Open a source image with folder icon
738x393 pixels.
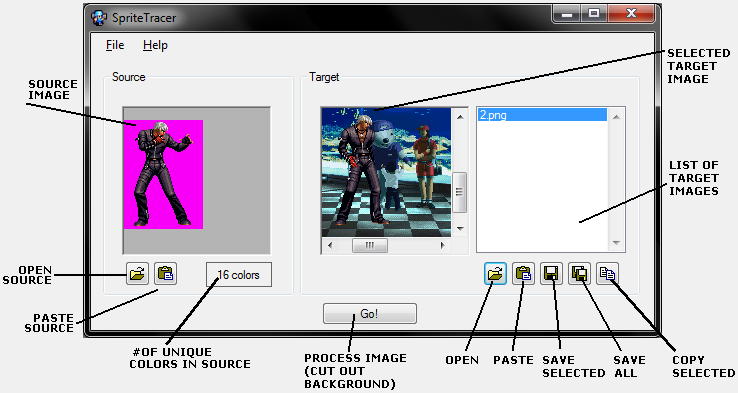pyautogui.click(x=137, y=273)
